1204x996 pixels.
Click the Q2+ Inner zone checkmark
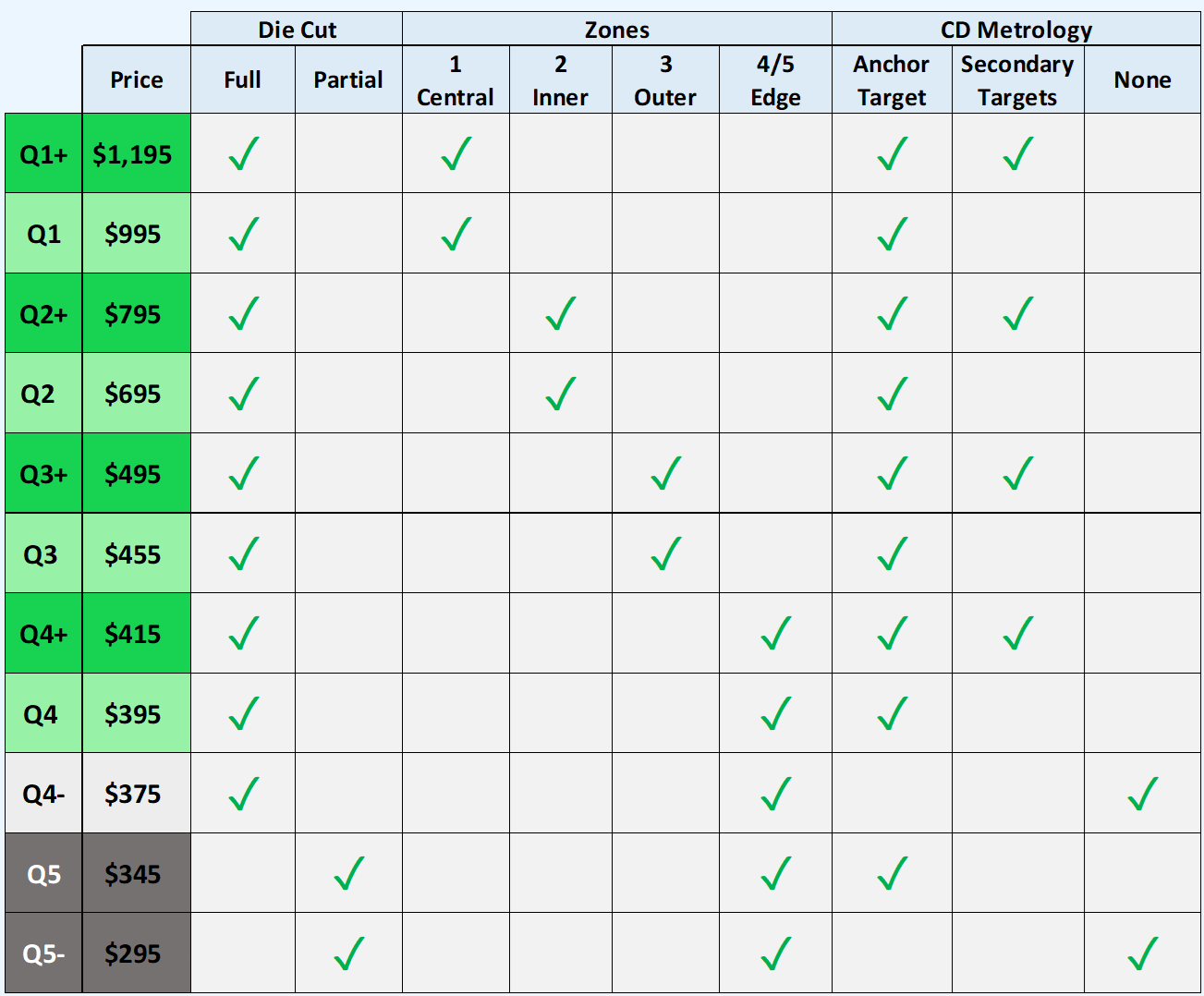(x=560, y=314)
